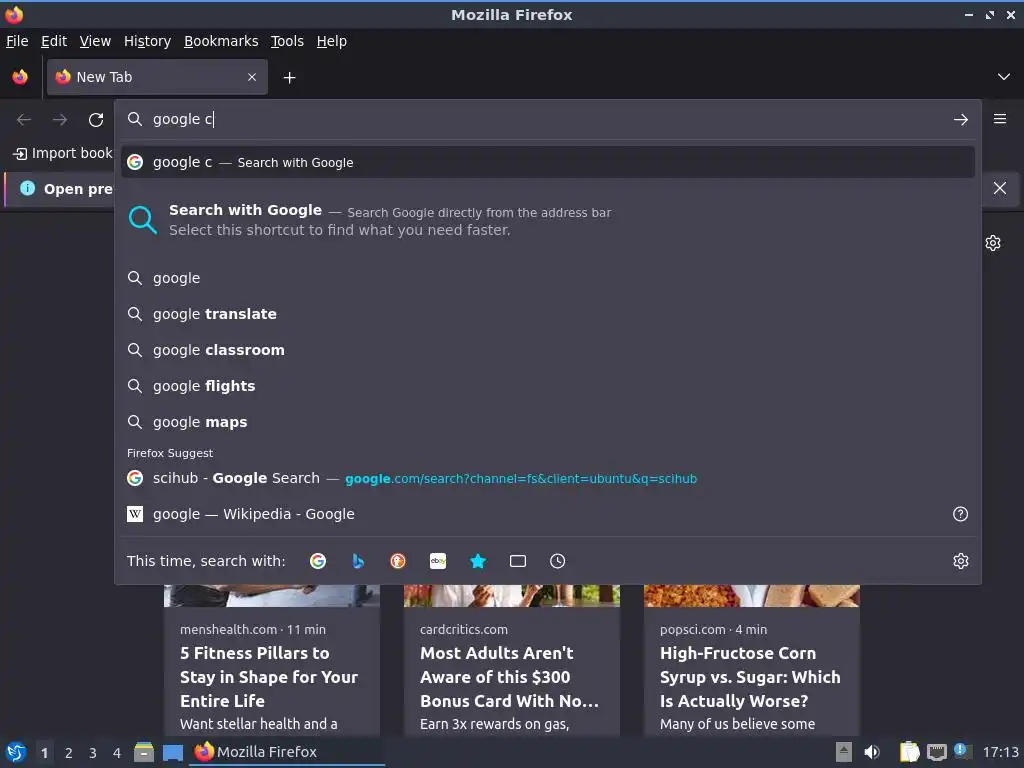Switch to workspace 4 in taskbar
This screenshot has height=768, width=1024.
(117, 753)
